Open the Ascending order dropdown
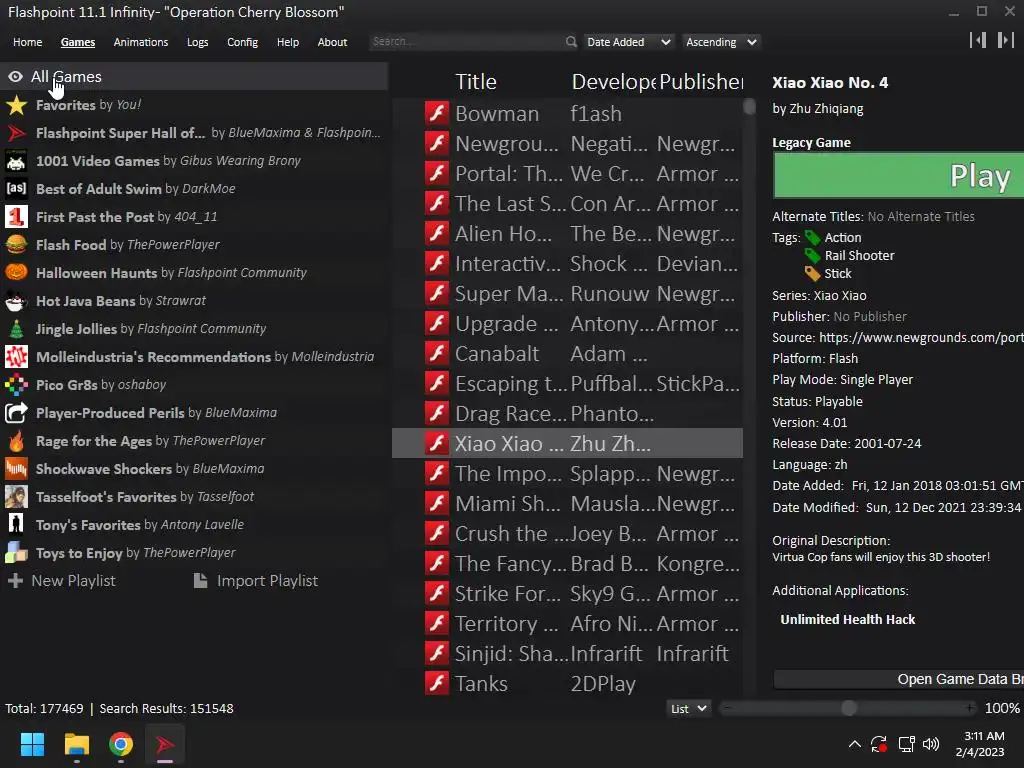The height and width of the screenshot is (768, 1024). click(720, 42)
